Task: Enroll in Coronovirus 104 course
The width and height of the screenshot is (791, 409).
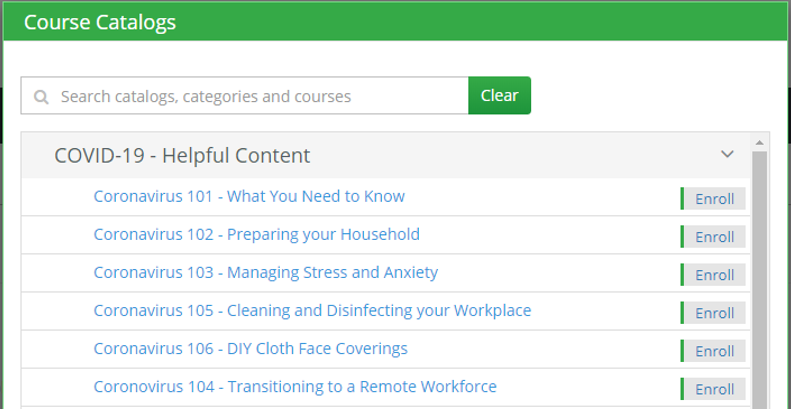Action: pos(713,389)
